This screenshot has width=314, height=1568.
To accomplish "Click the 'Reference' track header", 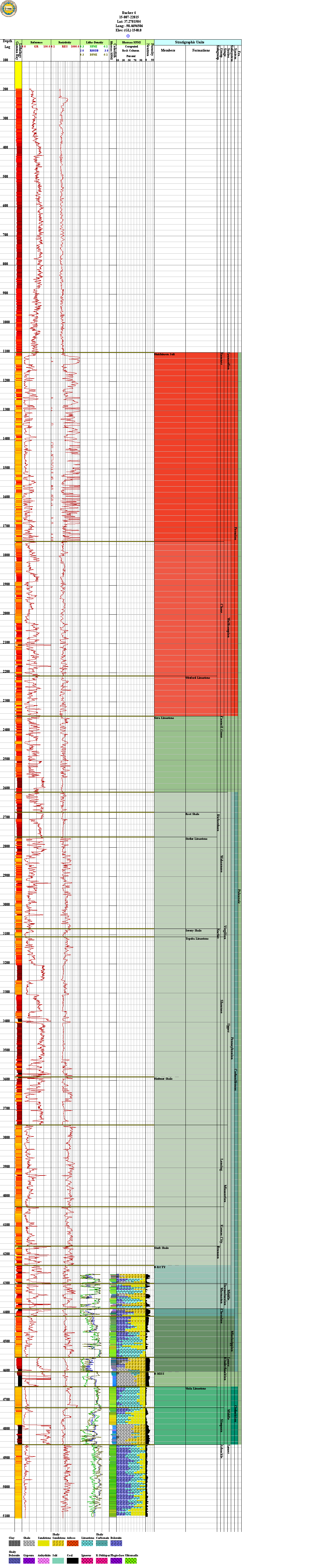I will [x=36, y=43].
